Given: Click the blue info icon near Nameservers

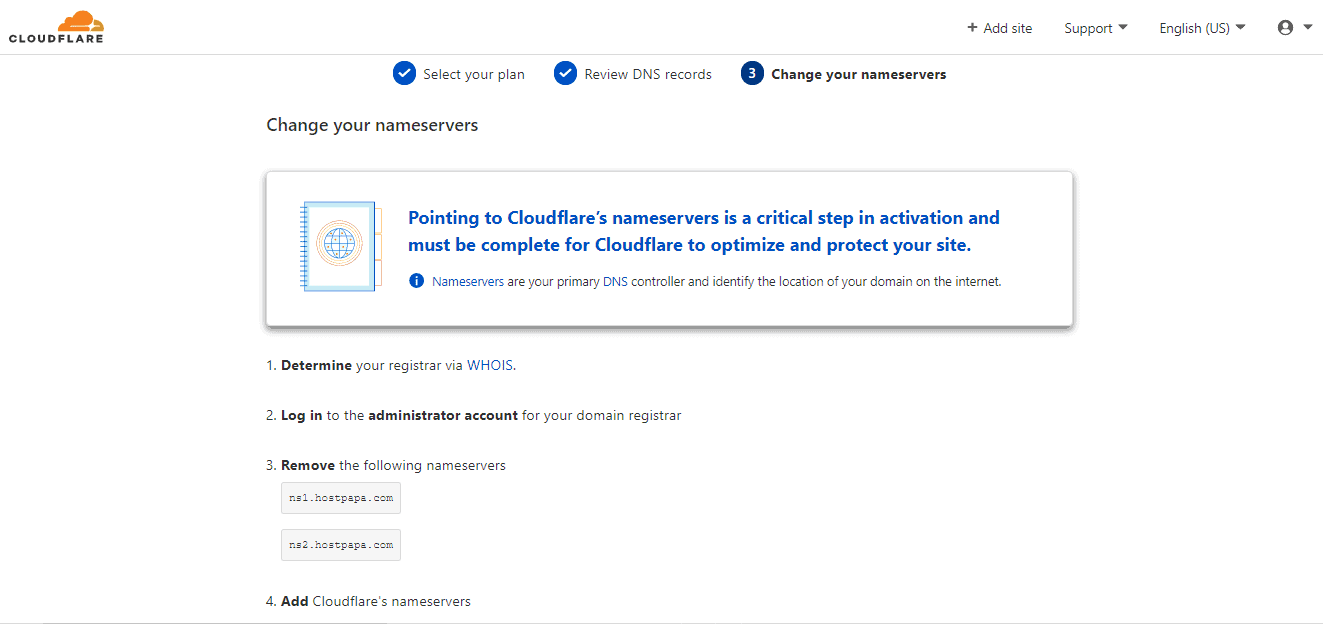Looking at the screenshot, I should tap(416, 282).
